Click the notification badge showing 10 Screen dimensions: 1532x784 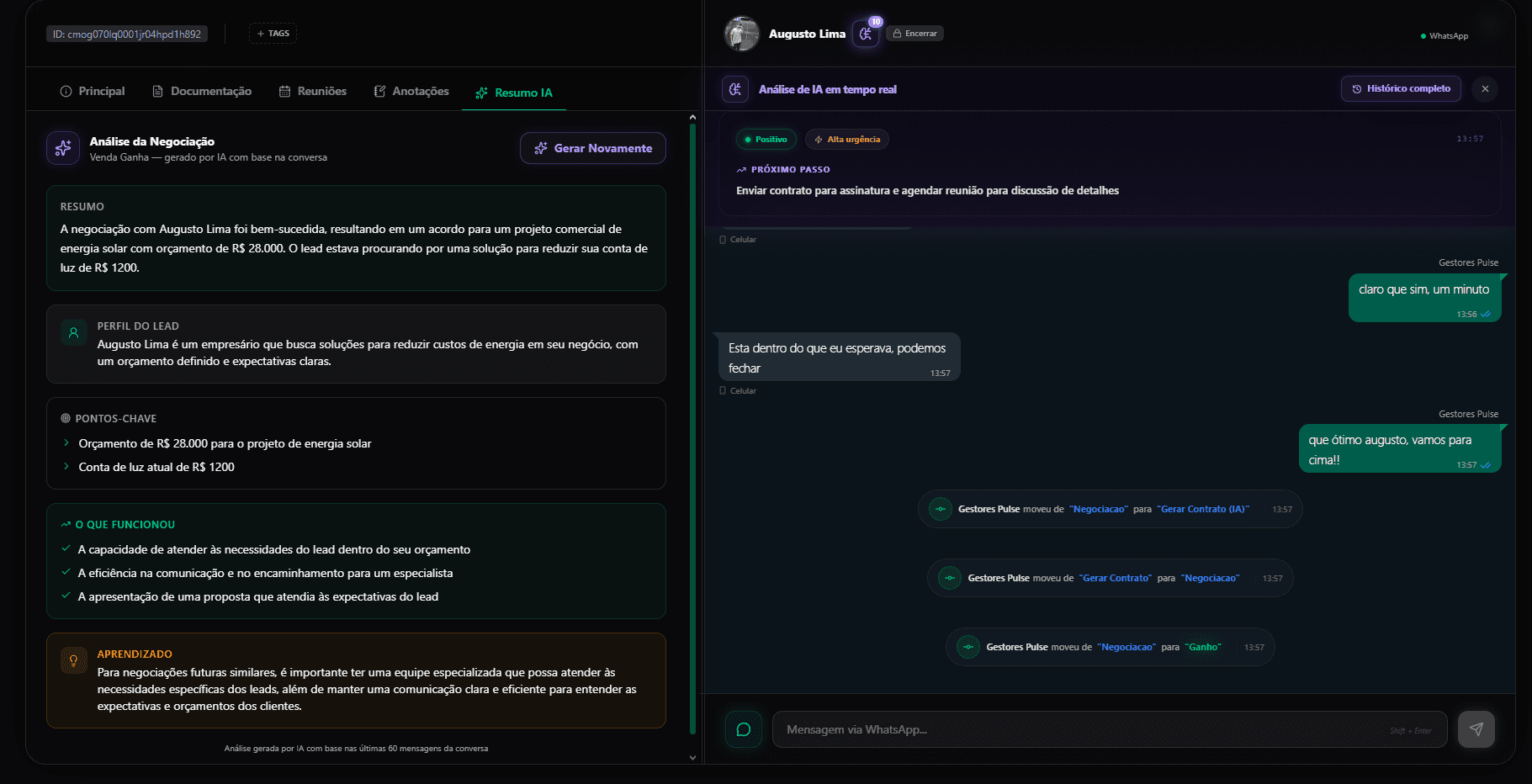[876, 22]
